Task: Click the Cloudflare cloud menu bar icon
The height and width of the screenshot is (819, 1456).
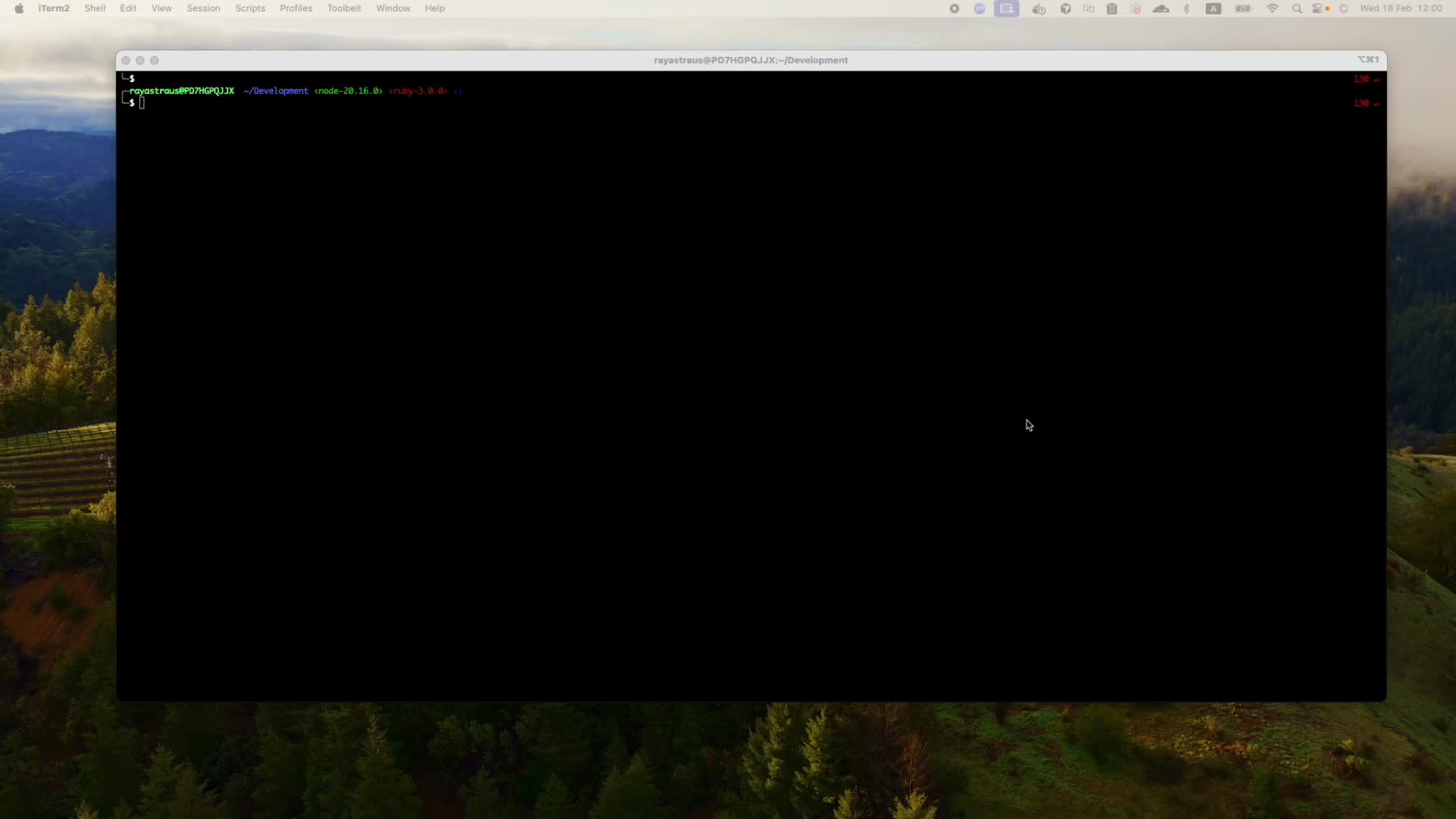Action: (1161, 8)
